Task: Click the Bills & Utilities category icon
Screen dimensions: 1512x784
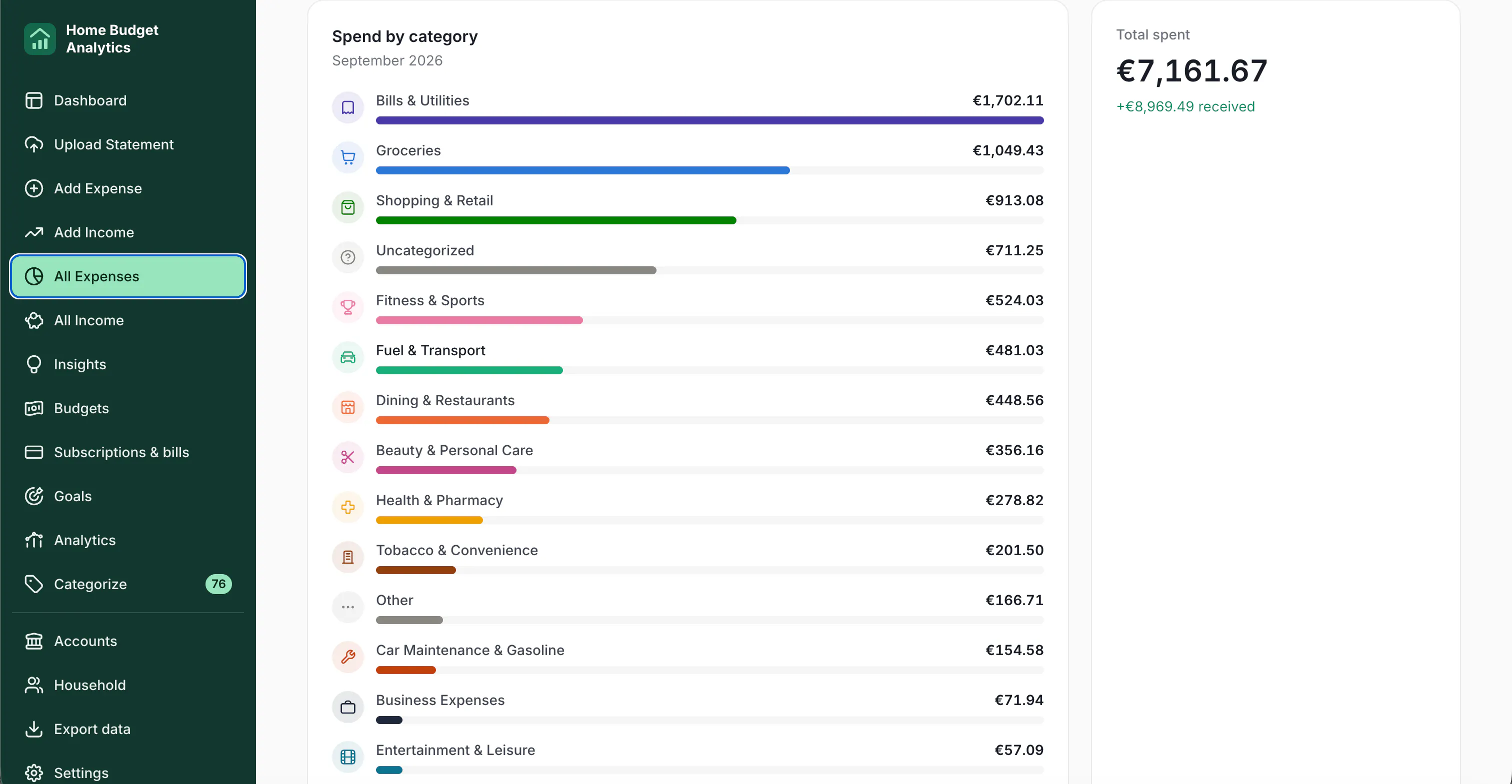Action: coord(348,107)
